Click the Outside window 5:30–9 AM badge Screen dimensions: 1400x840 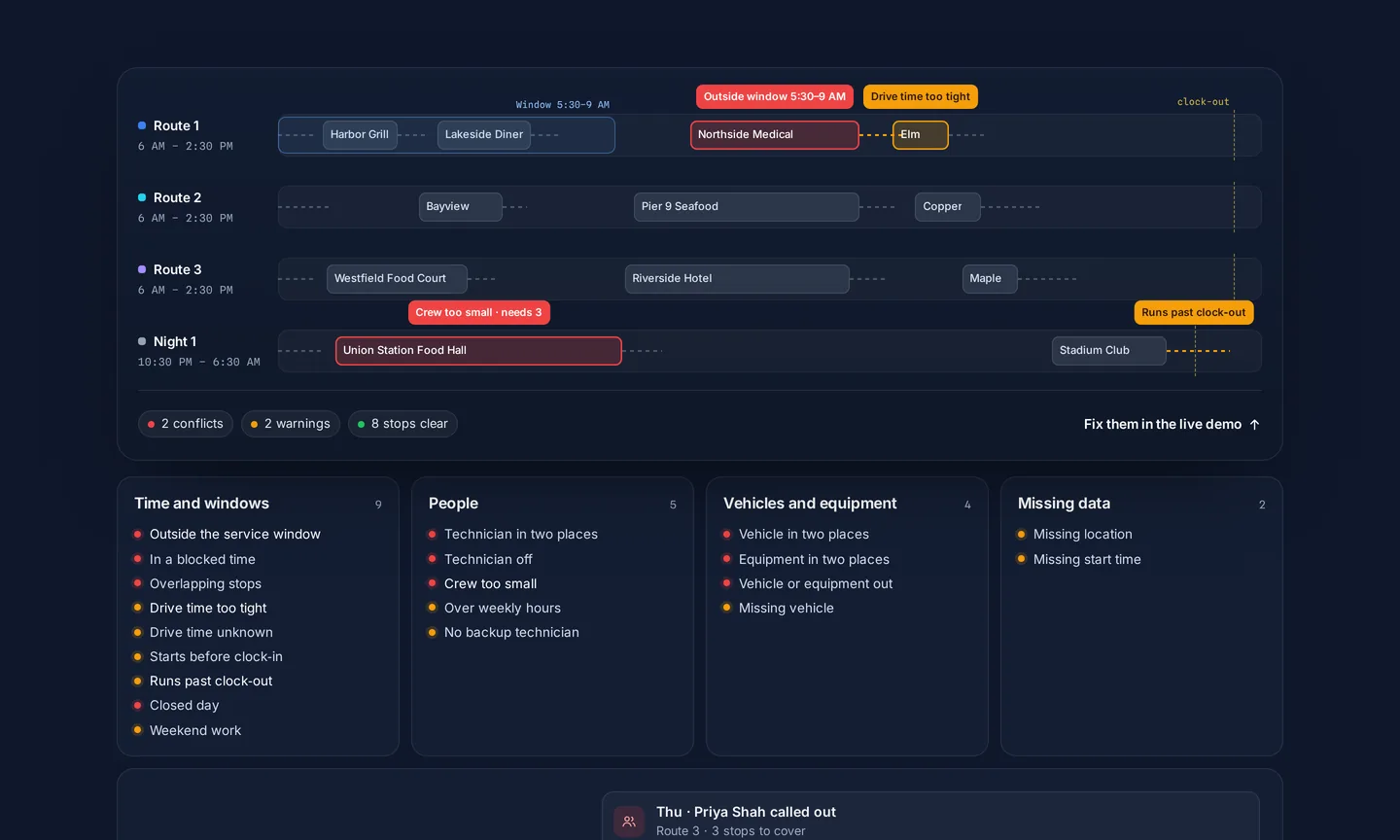[x=775, y=97]
